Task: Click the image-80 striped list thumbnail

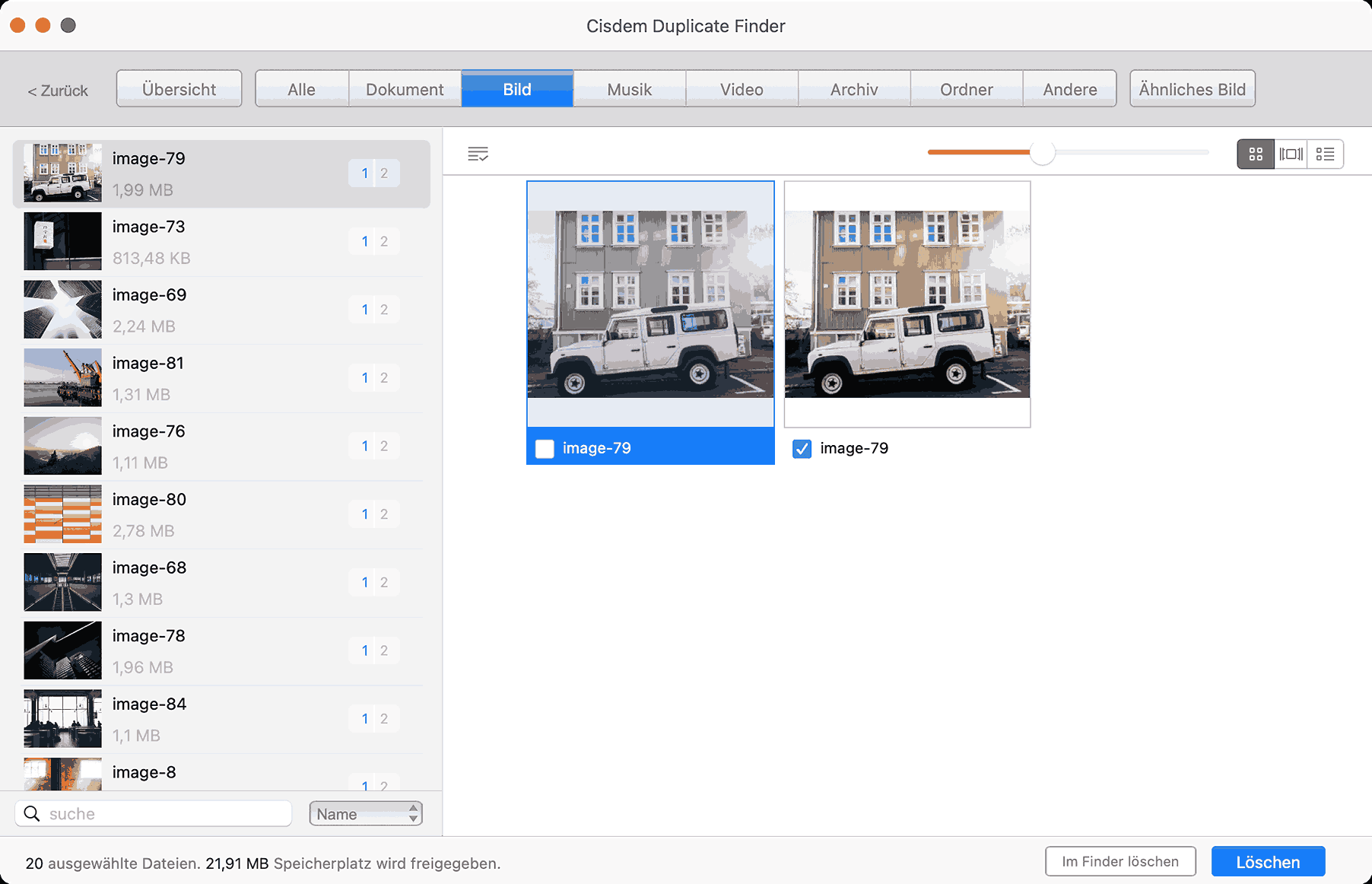Action: tap(62, 514)
